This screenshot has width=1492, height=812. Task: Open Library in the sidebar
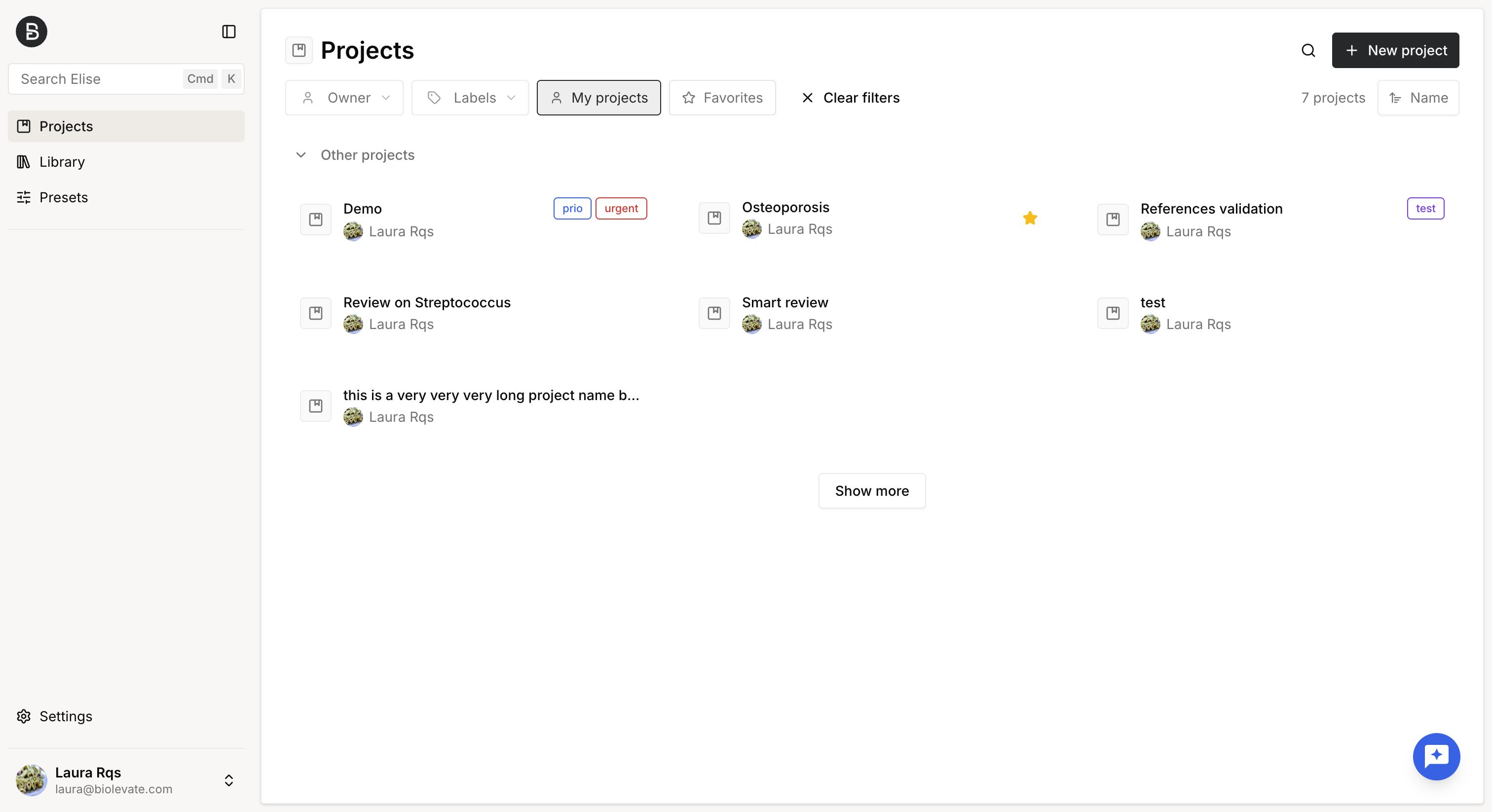tap(126, 162)
